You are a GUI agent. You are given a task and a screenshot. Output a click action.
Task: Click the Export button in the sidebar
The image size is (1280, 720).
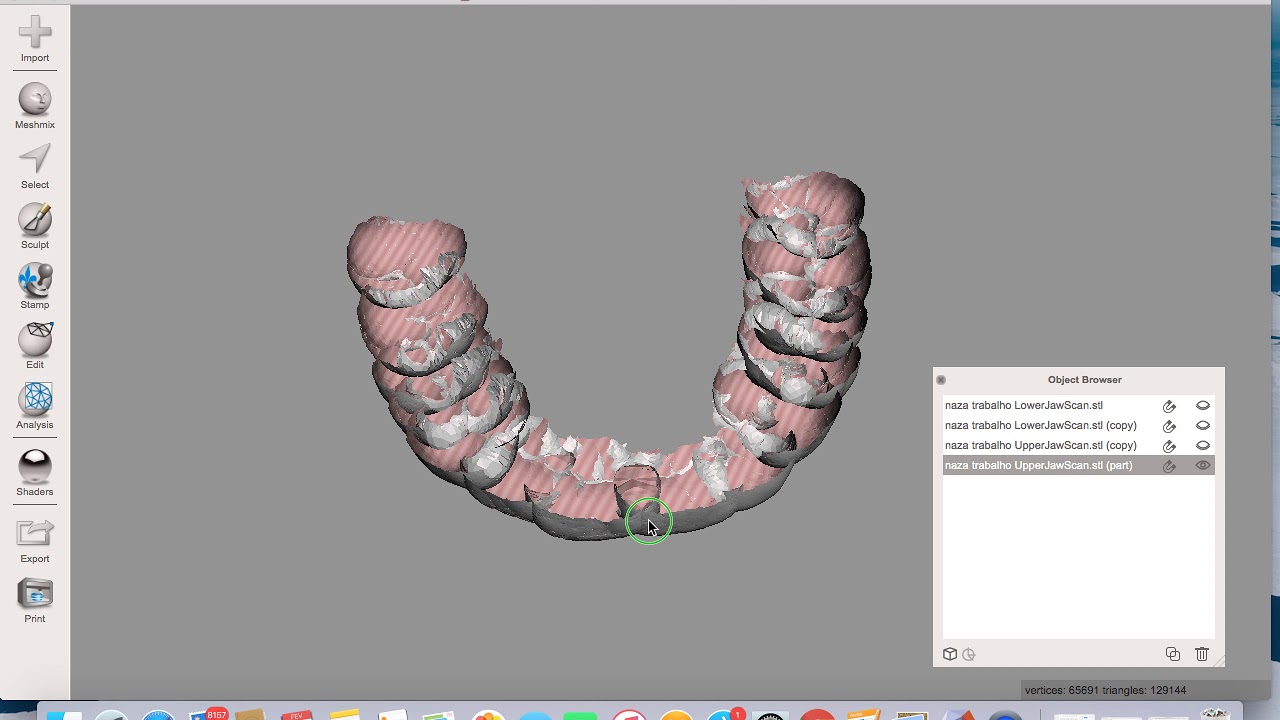click(35, 541)
